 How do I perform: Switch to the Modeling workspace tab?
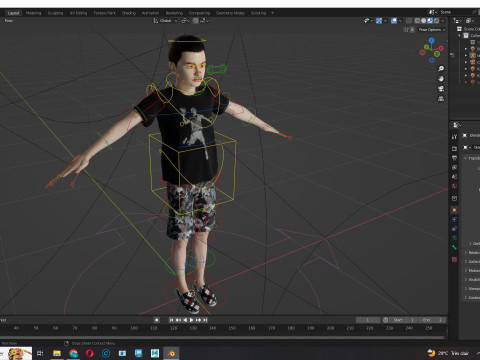tap(33, 13)
